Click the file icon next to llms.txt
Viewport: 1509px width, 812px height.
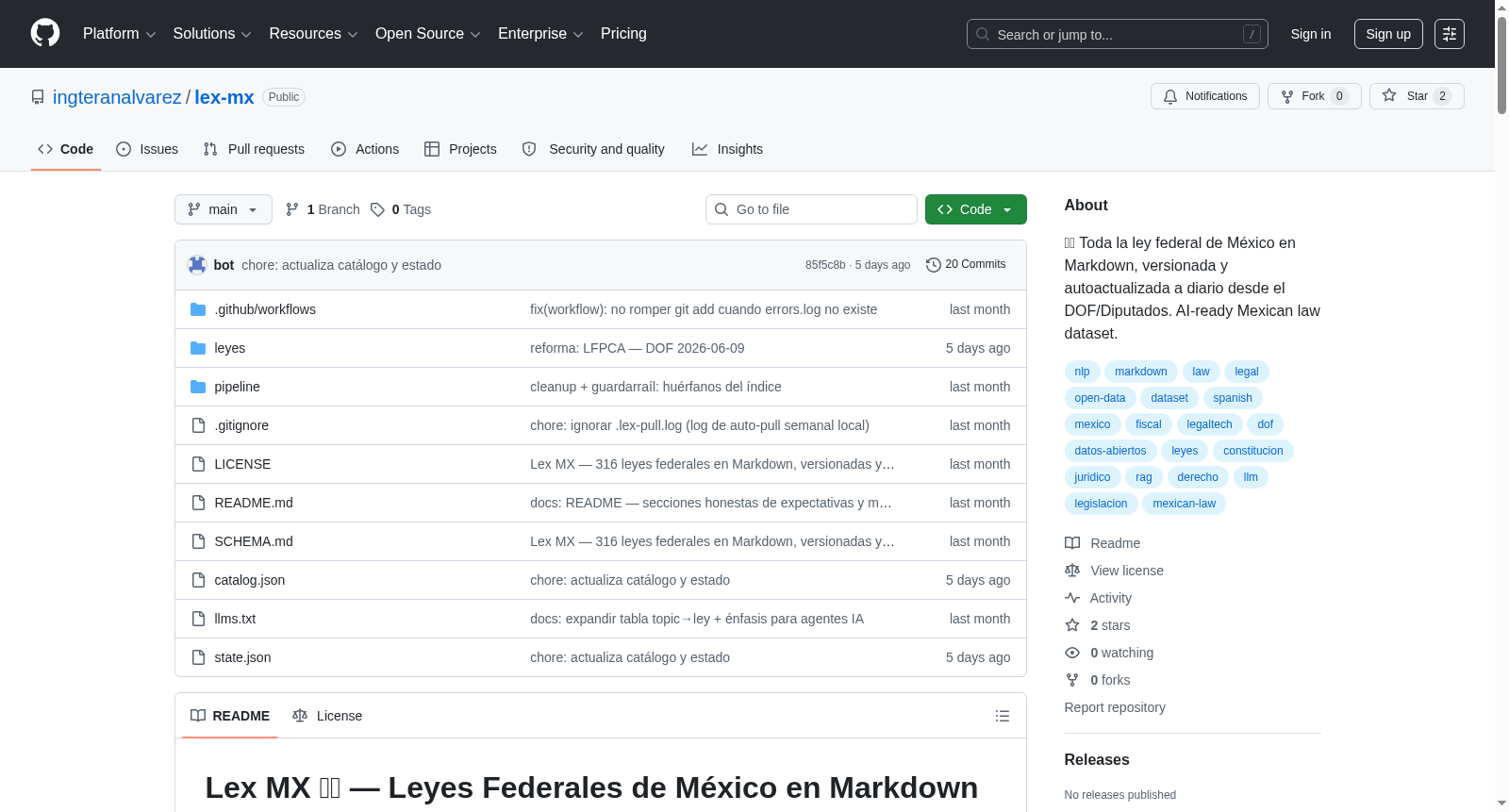tap(198, 619)
